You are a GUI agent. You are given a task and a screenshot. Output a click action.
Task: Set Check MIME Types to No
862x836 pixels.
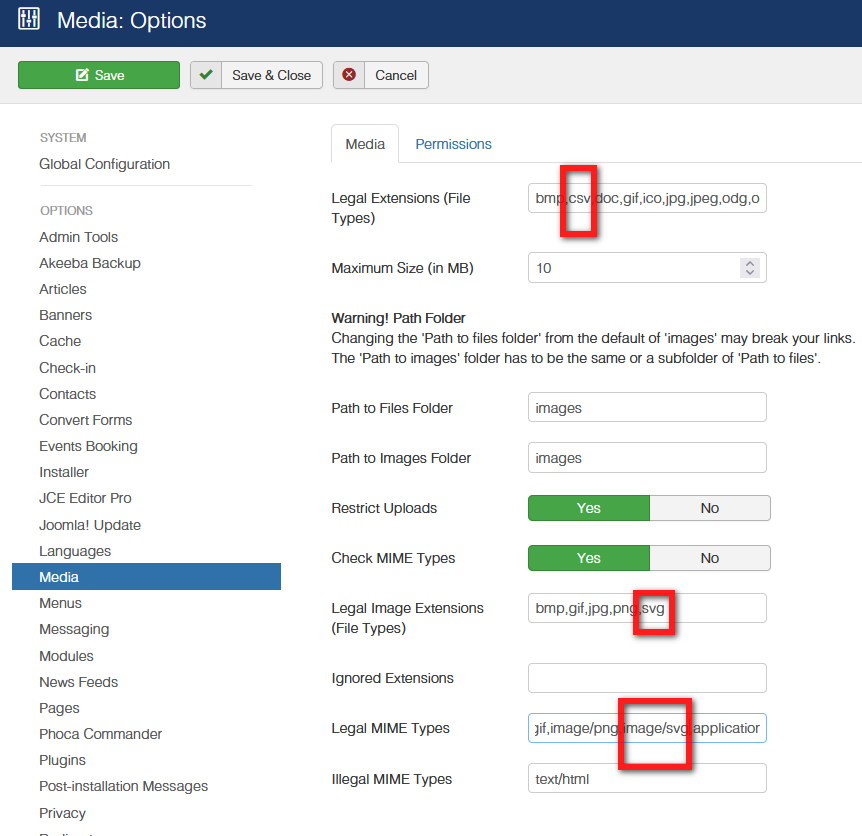coord(709,558)
